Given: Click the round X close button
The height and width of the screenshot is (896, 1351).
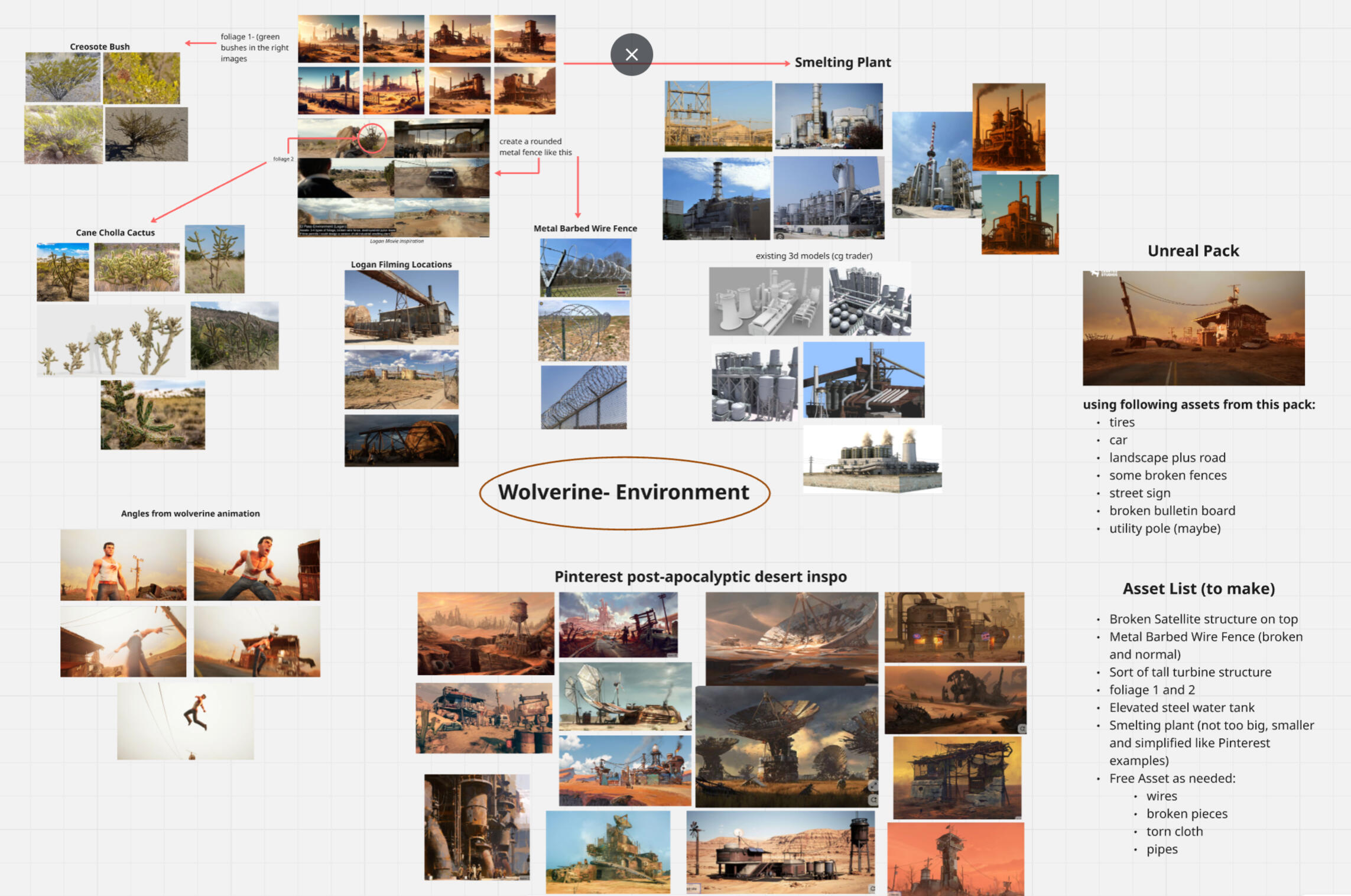Looking at the screenshot, I should point(631,54).
